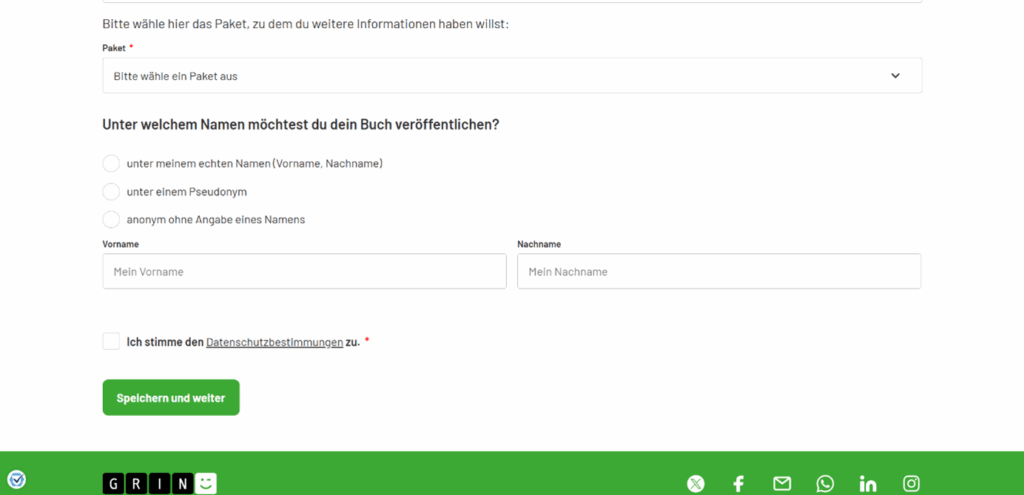This screenshot has width=1024, height=495.
Task: Visit the LinkedIn icon link
Action: pos(868,484)
